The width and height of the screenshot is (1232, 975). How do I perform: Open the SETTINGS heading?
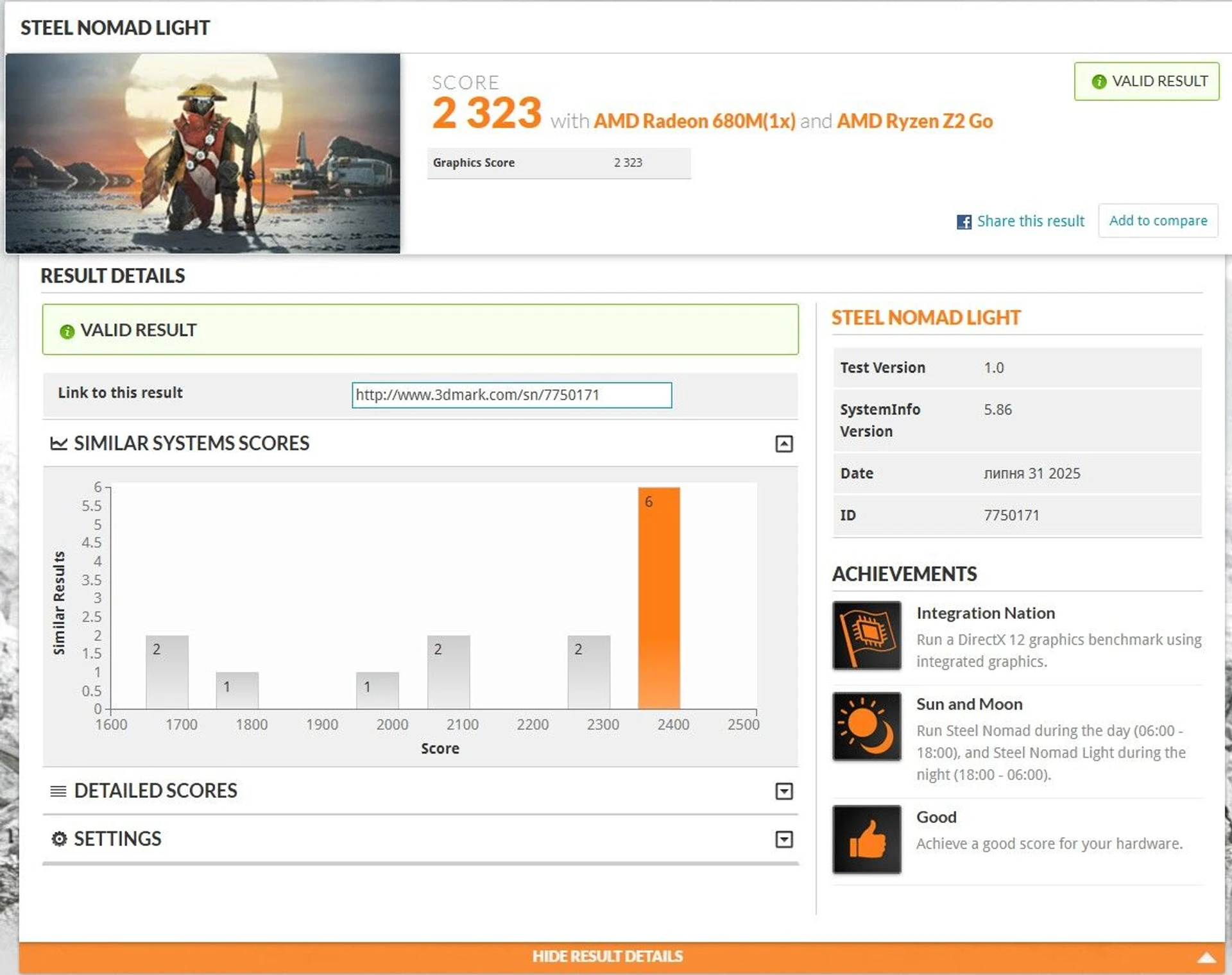point(117,839)
